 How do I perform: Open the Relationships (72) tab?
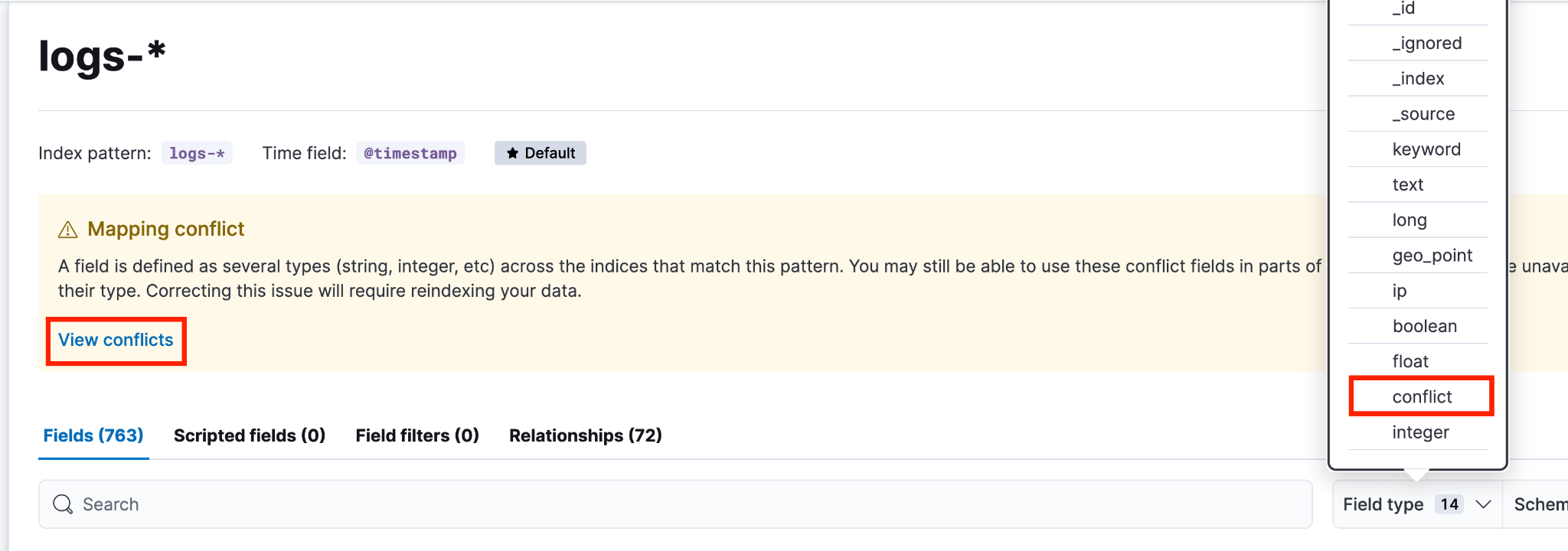pos(586,435)
